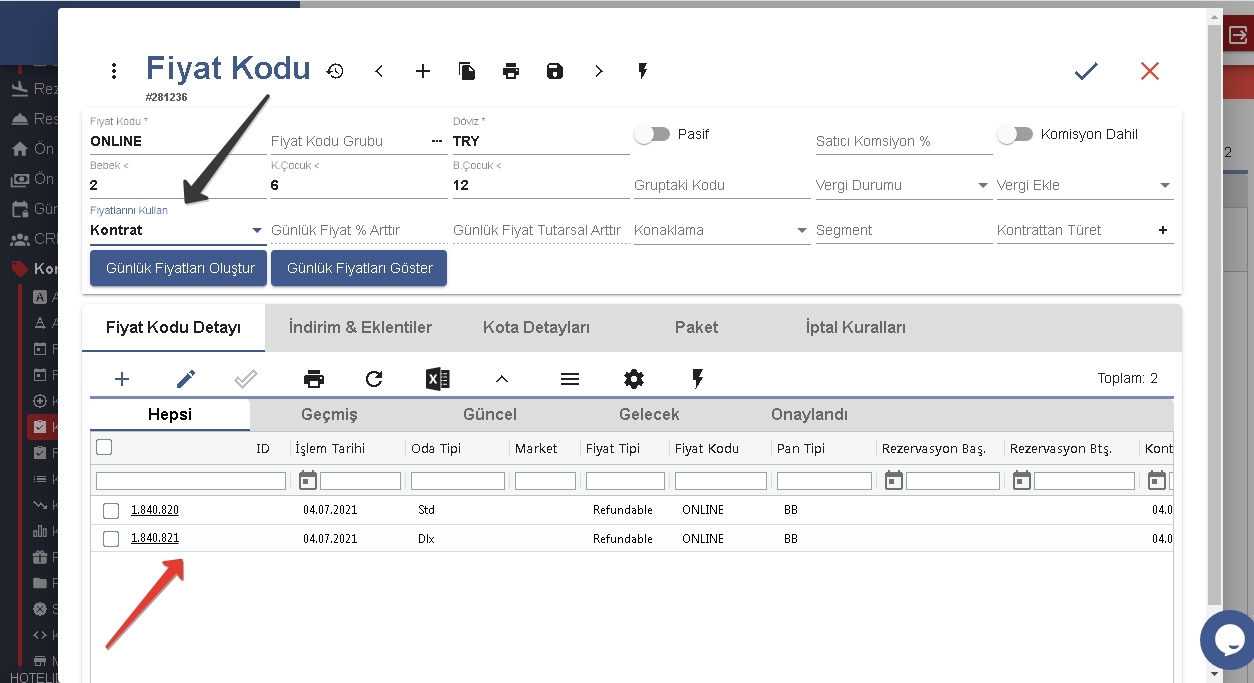Enable the Komisyon Dahil switch
Viewport: 1254px width, 683px height.
pyautogui.click(x=1014, y=134)
